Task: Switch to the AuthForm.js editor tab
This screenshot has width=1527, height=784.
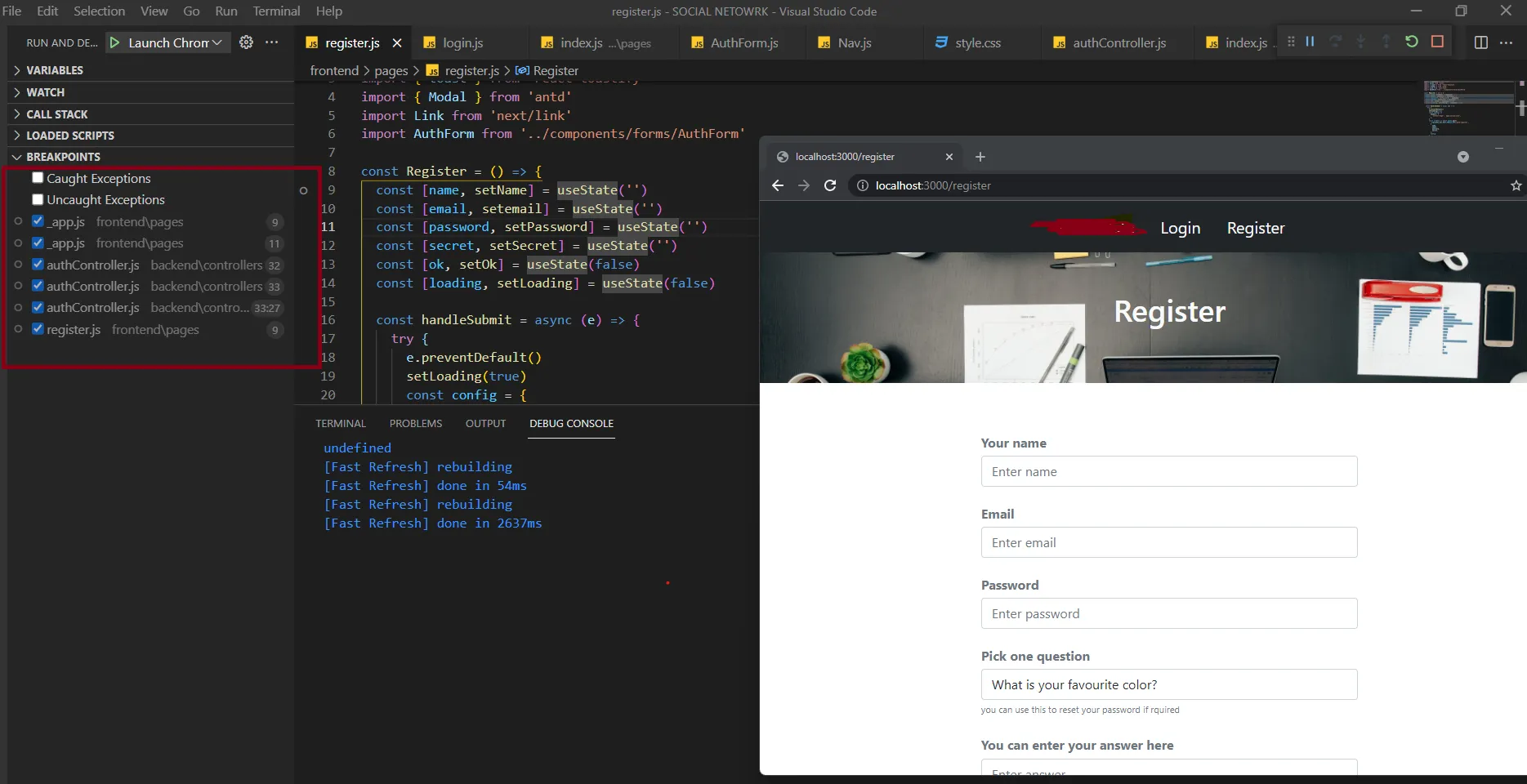Action: [743, 42]
